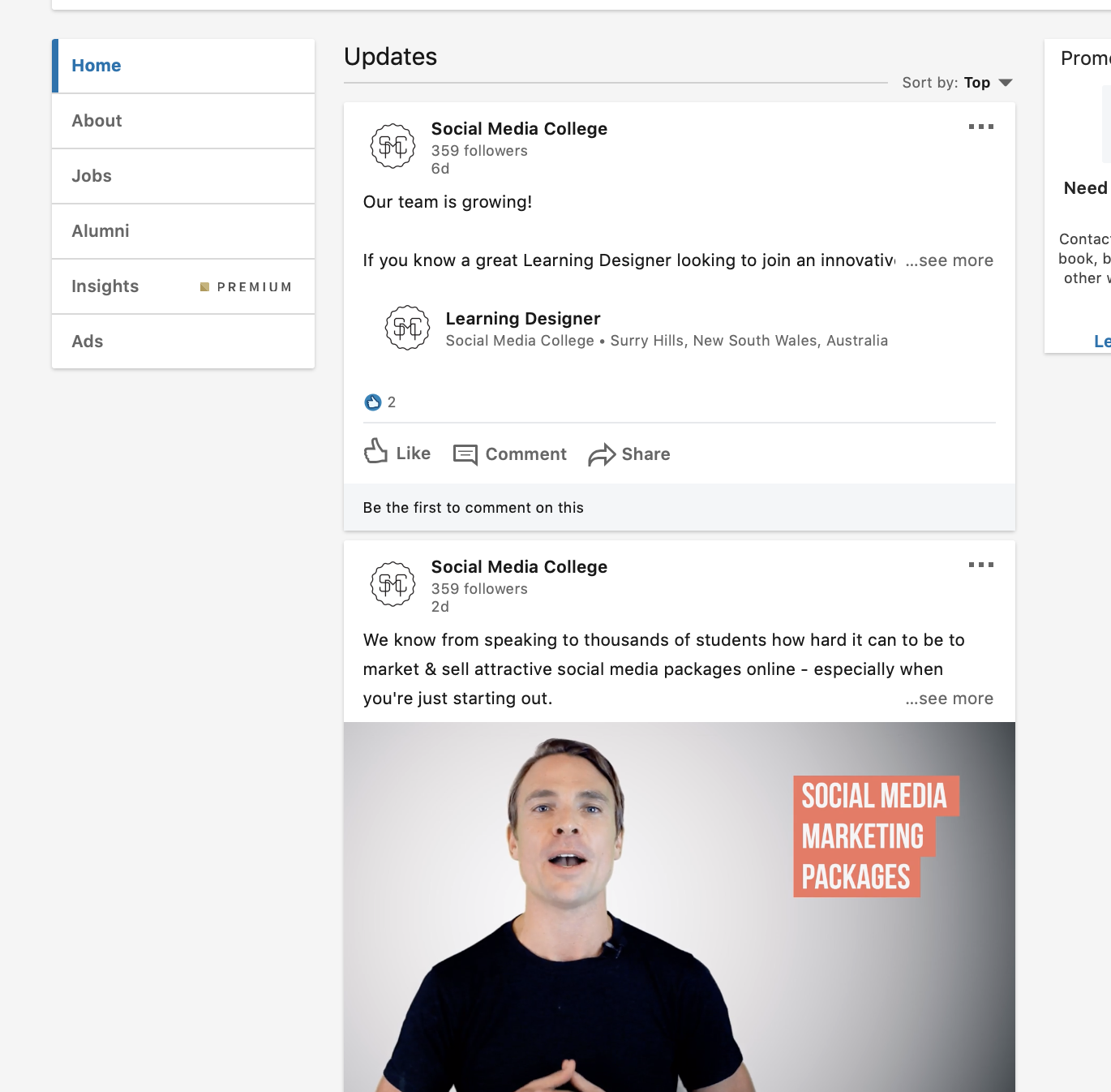Click the logo beside Learning Designer job
The image size is (1111, 1092).
tap(407, 328)
